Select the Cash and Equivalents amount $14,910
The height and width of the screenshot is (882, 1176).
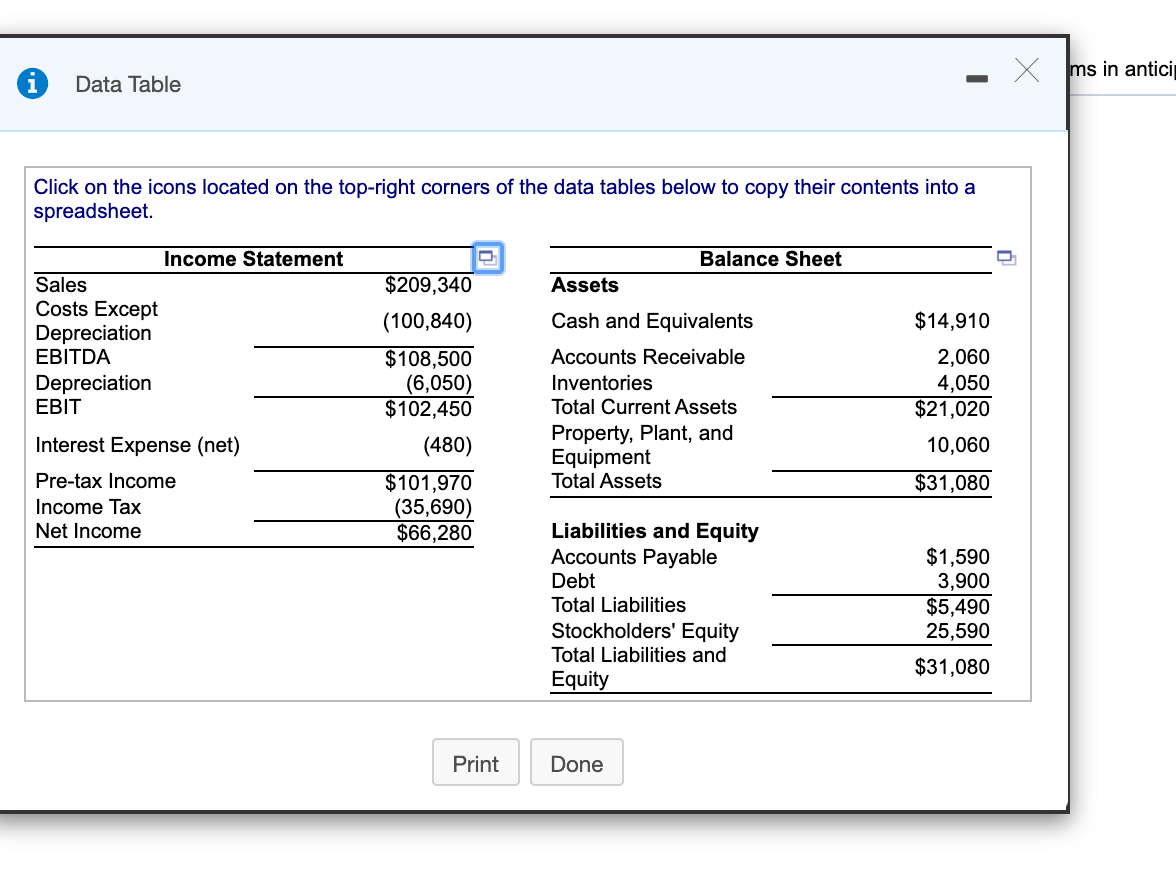pos(952,321)
